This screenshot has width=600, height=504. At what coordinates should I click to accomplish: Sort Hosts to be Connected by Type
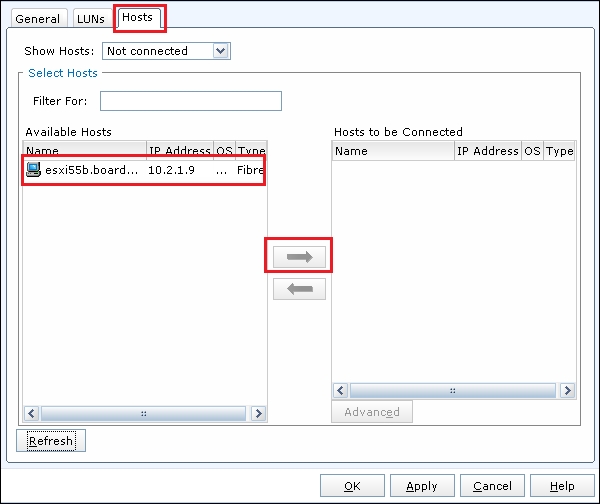coord(559,151)
